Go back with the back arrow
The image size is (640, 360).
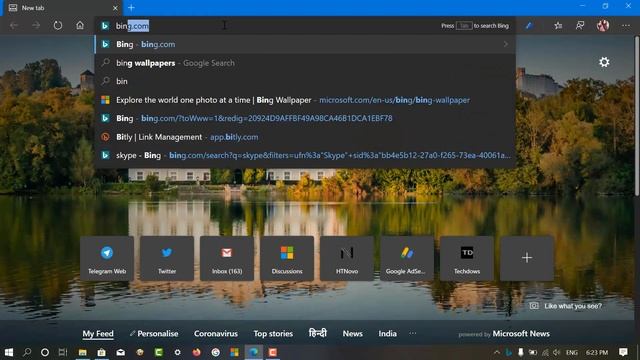[x=14, y=26]
